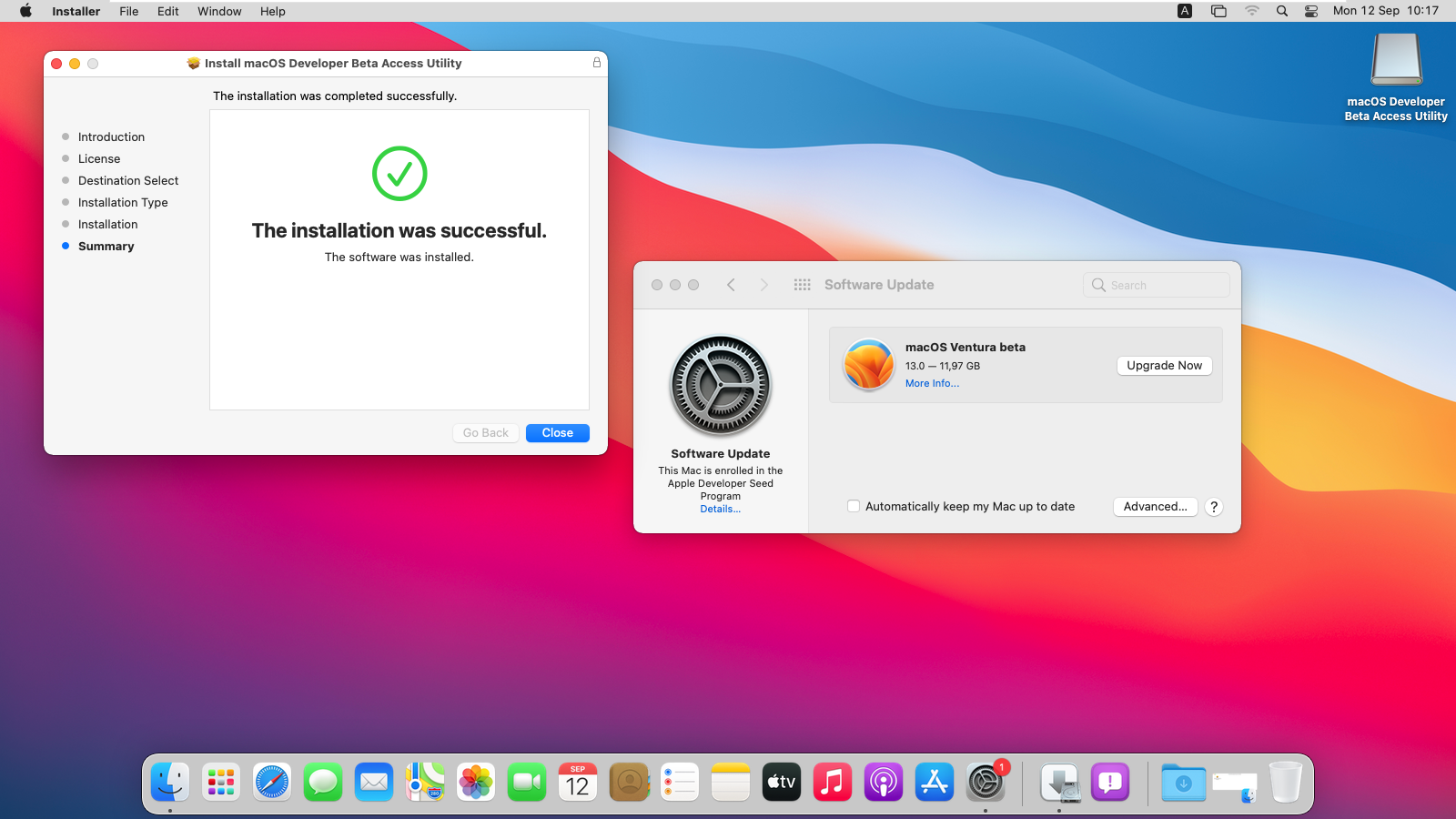Launch Apple TV from Dock
The width and height of the screenshot is (1456, 819).
(782, 782)
